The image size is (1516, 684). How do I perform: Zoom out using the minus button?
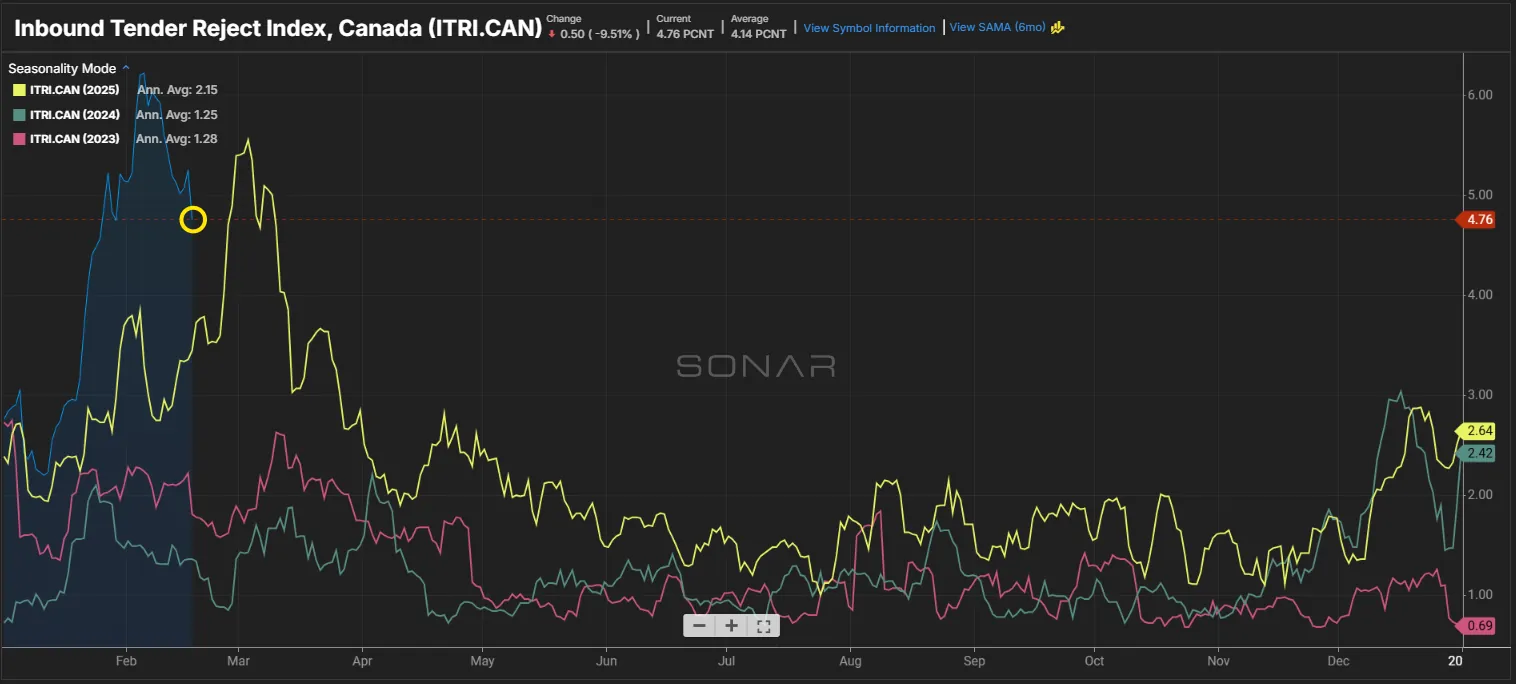(699, 626)
